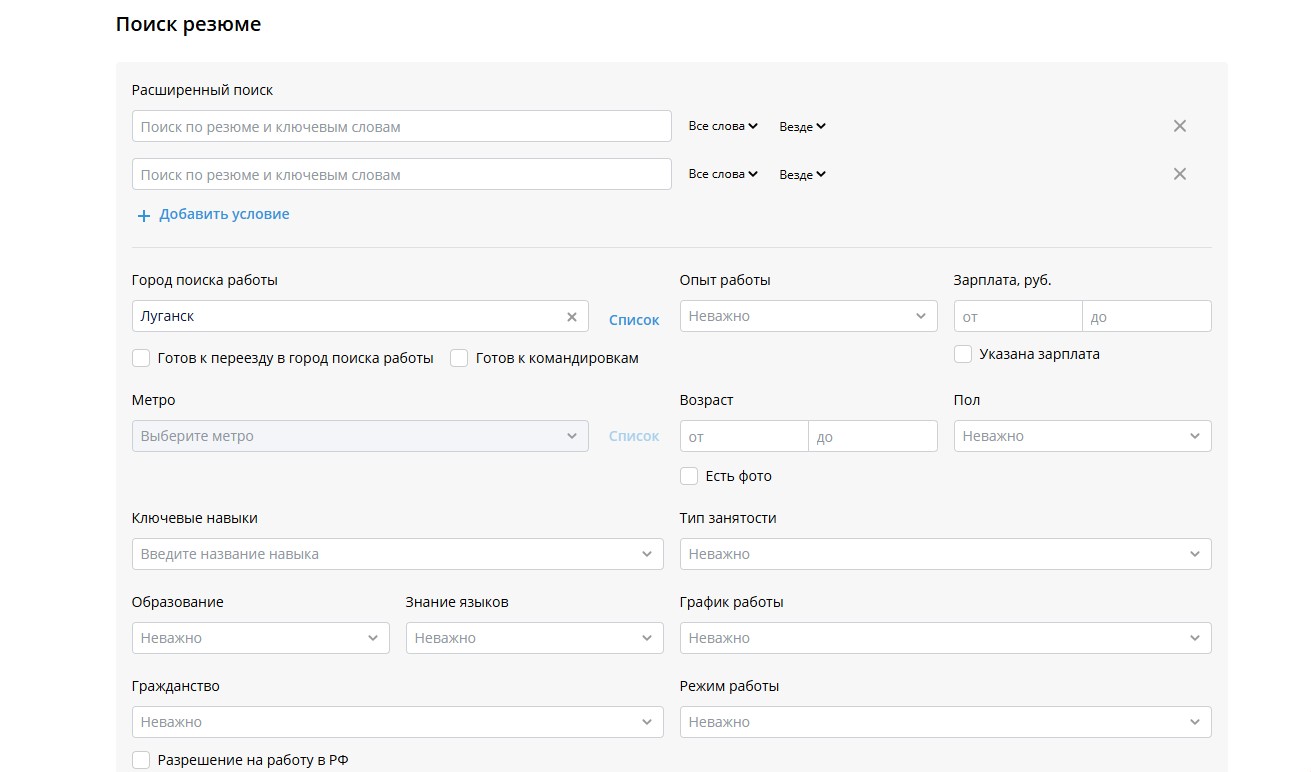Remove the second search condition row
This screenshot has width=1311, height=772.
tap(1179, 174)
